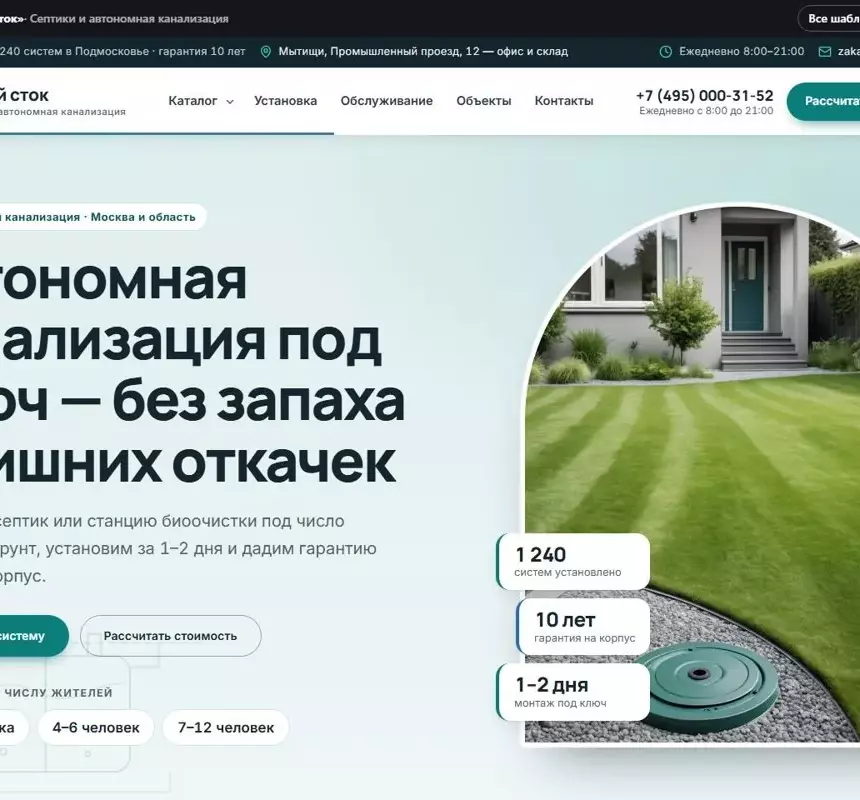Click the 10 лет гарантия на корпус card
This screenshot has height=800, width=860.
point(583,627)
